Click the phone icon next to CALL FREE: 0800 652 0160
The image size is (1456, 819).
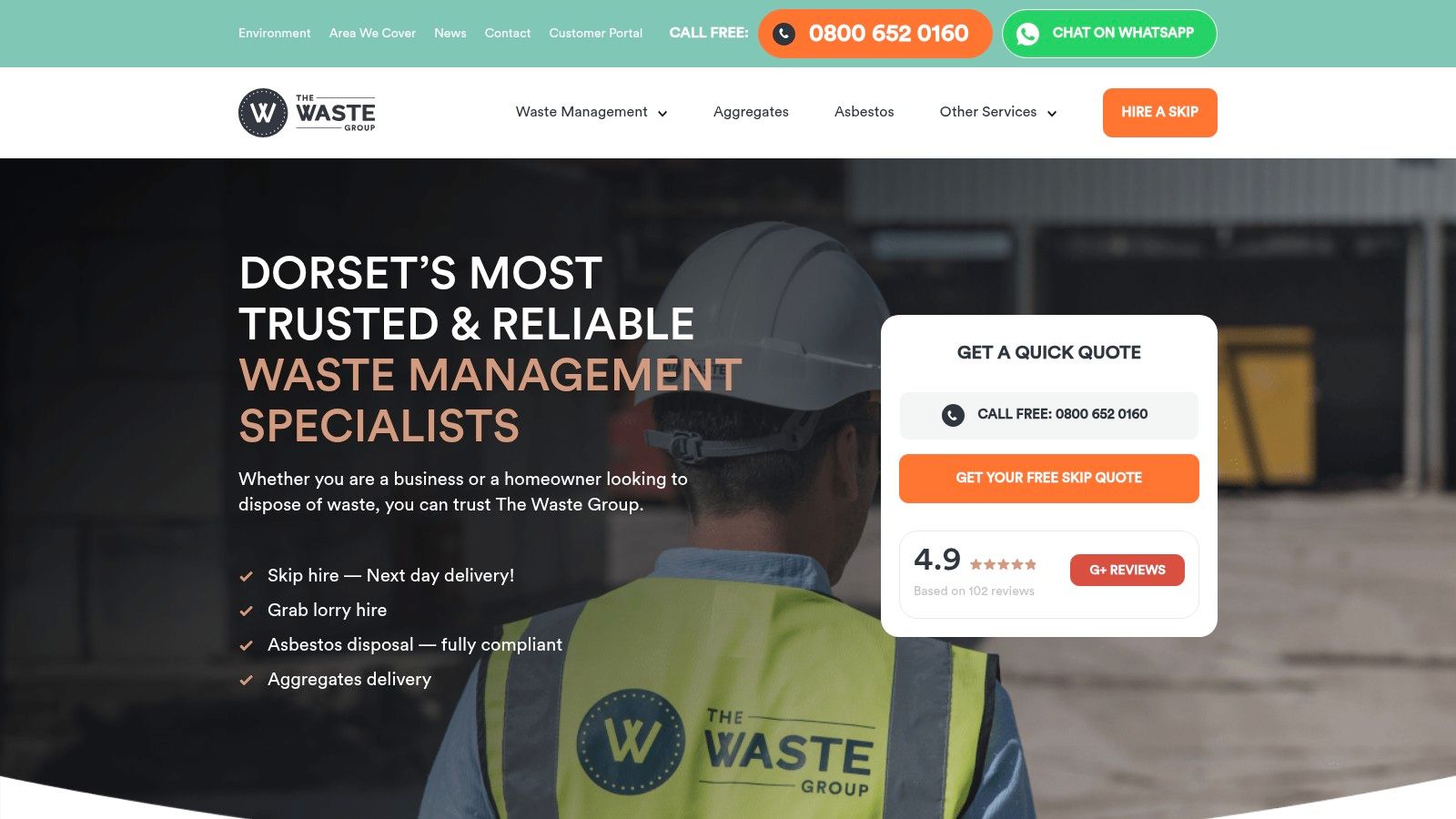[x=952, y=415]
